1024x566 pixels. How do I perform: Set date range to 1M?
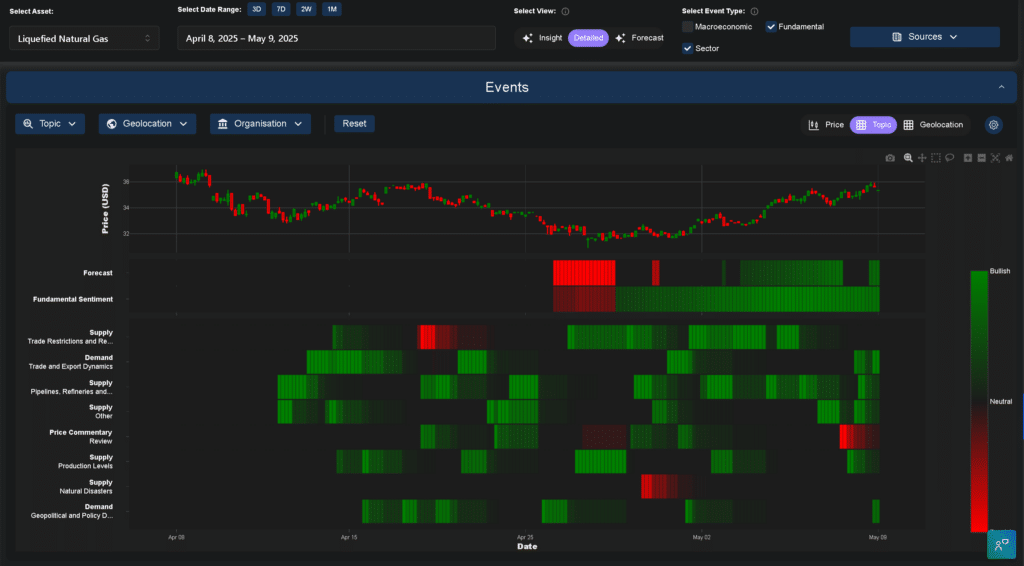[332, 9]
